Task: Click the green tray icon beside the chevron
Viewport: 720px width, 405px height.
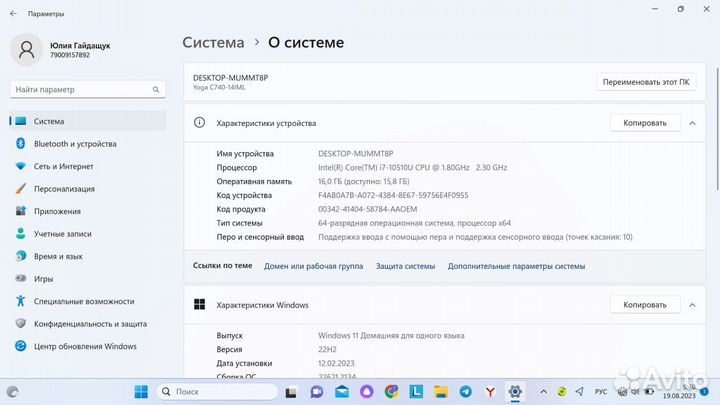Action: click(x=562, y=392)
